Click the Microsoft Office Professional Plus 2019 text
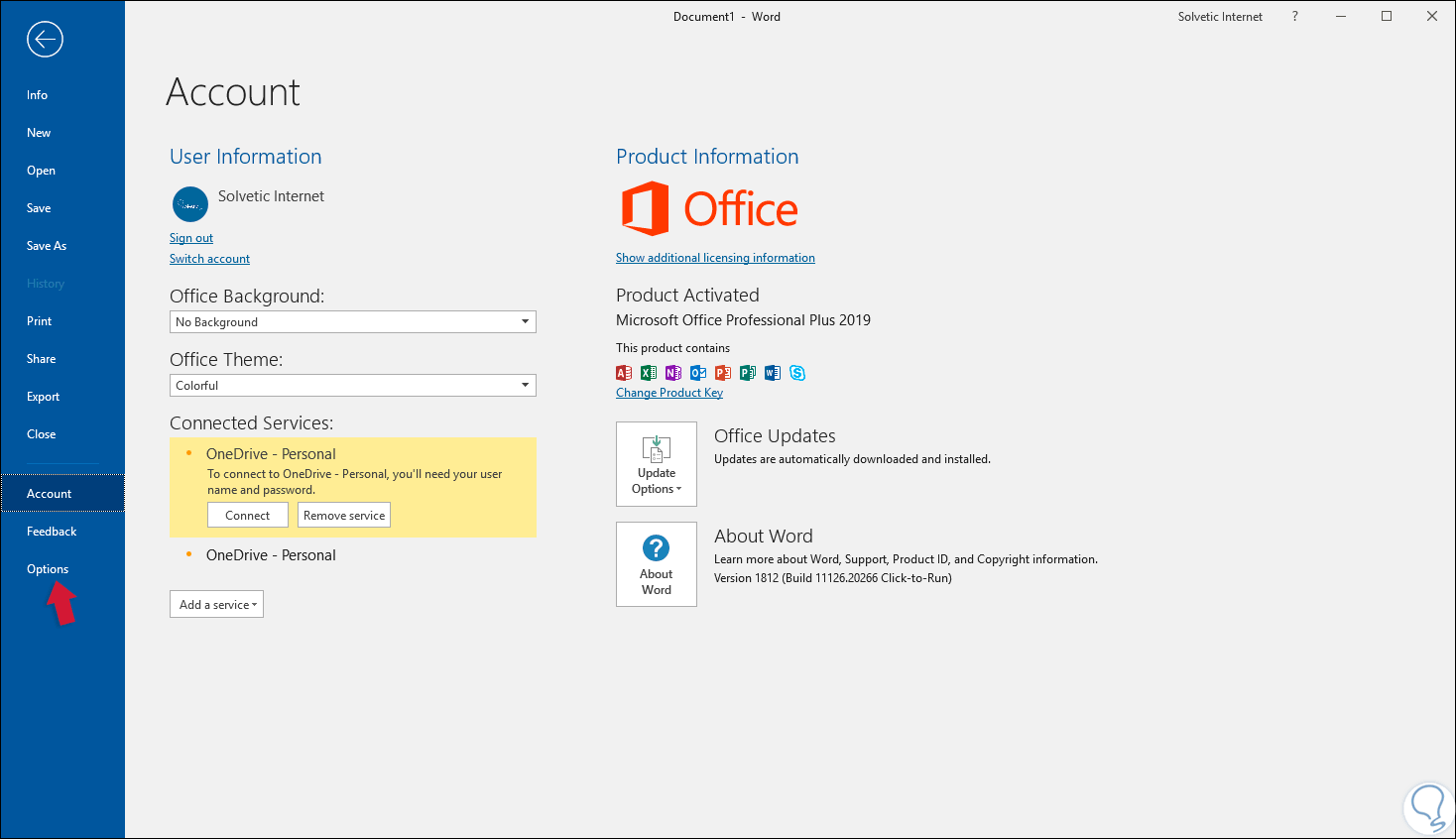Viewport: 1456px width, 839px height. click(x=743, y=320)
